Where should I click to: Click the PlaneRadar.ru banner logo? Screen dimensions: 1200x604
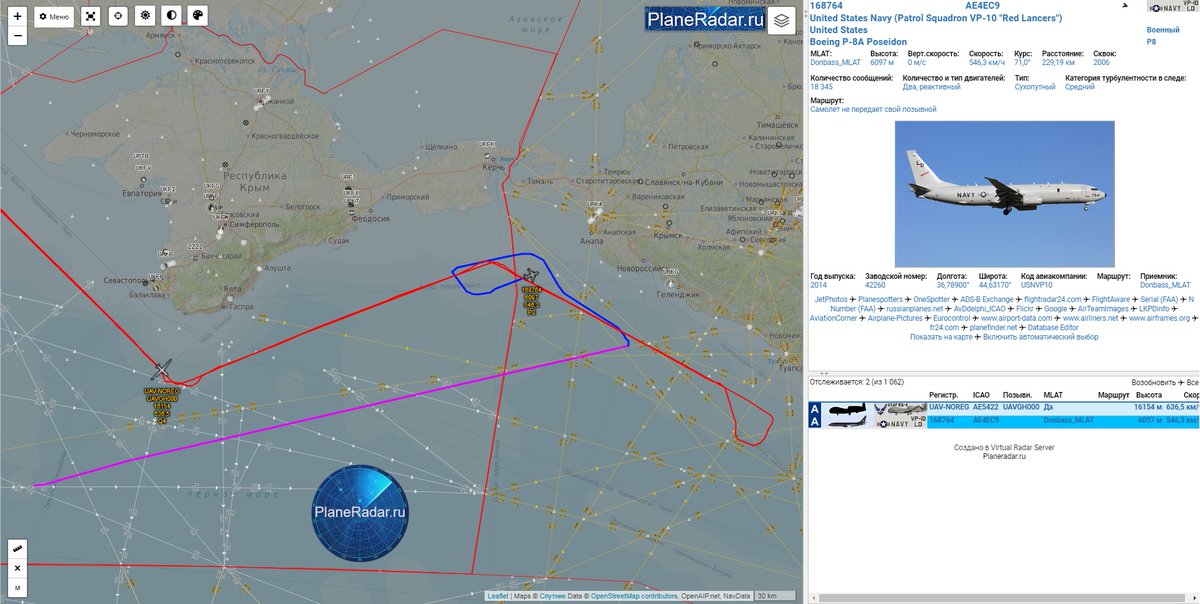pos(705,20)
